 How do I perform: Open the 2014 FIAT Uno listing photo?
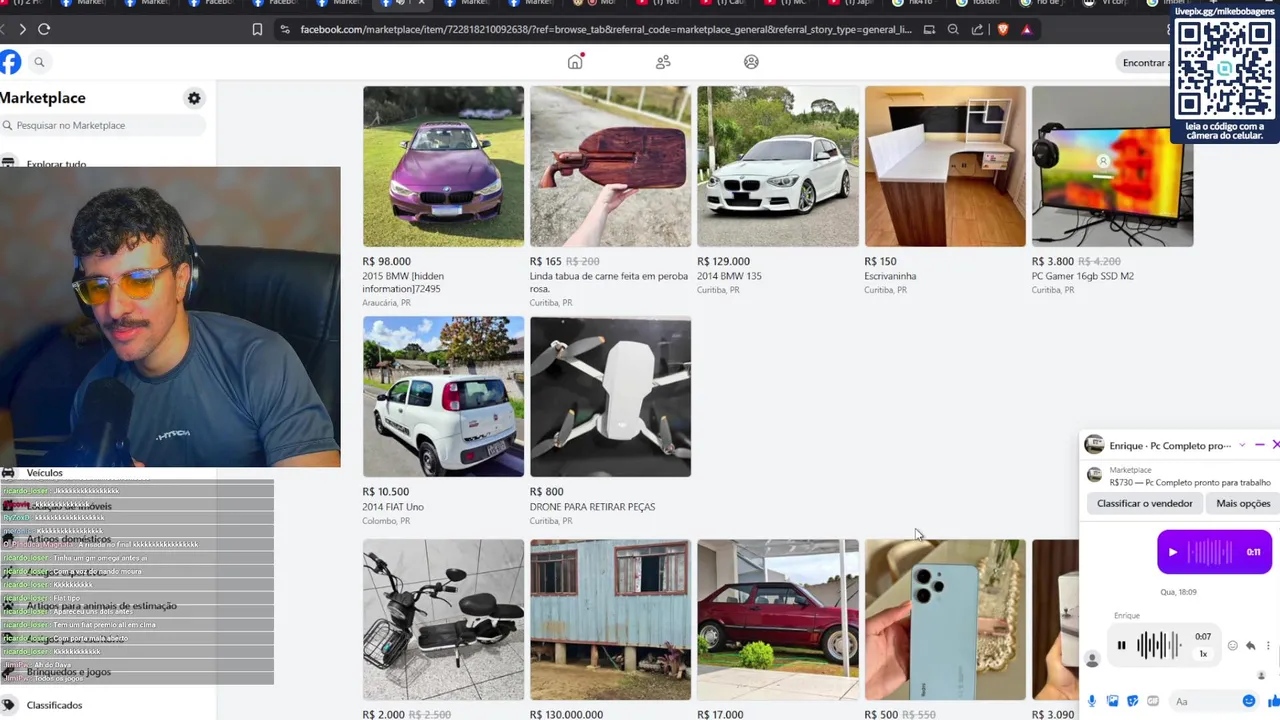point(443,397)
